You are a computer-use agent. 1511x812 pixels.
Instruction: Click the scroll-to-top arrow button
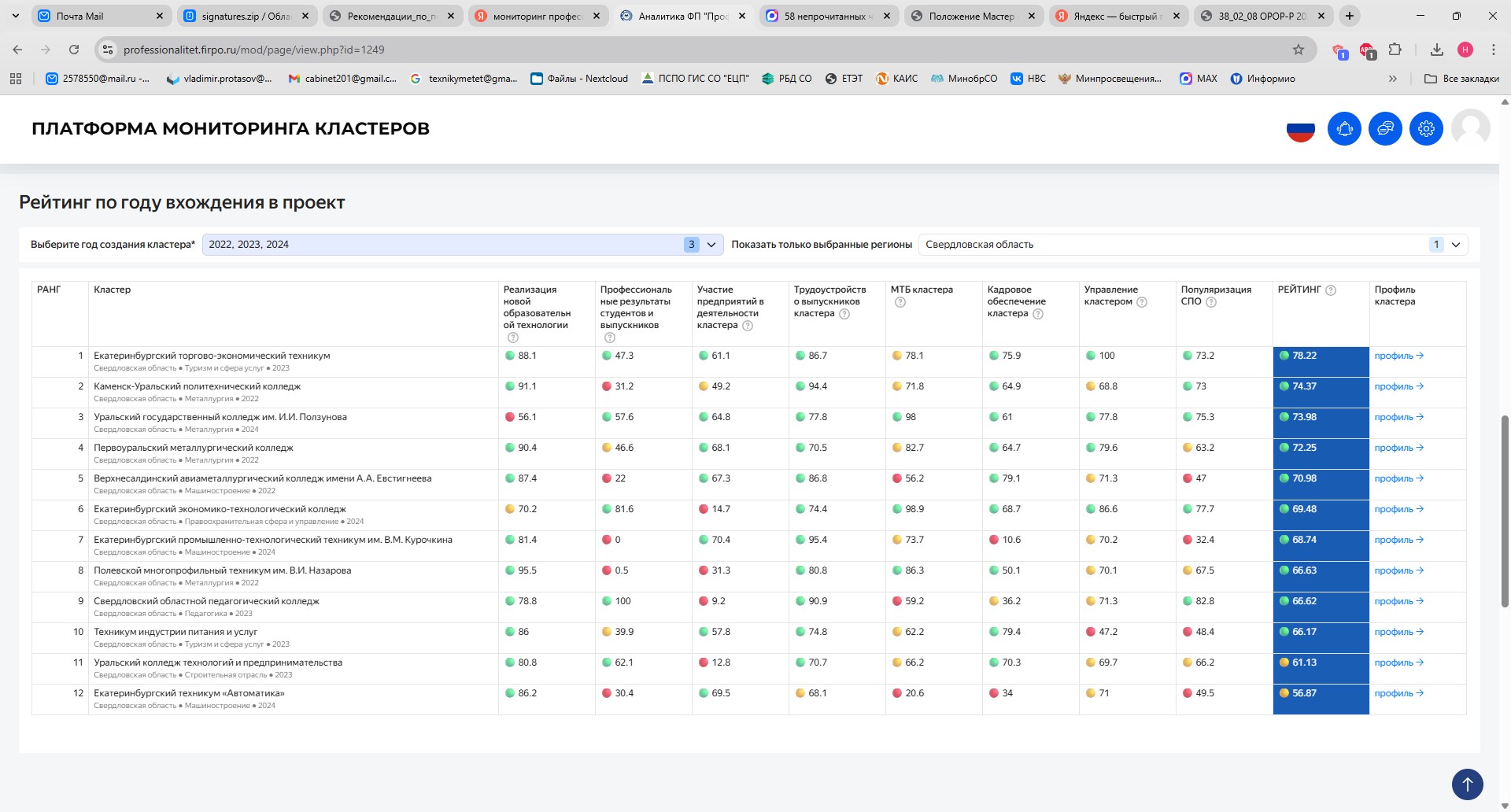[x=1467, y=784]
